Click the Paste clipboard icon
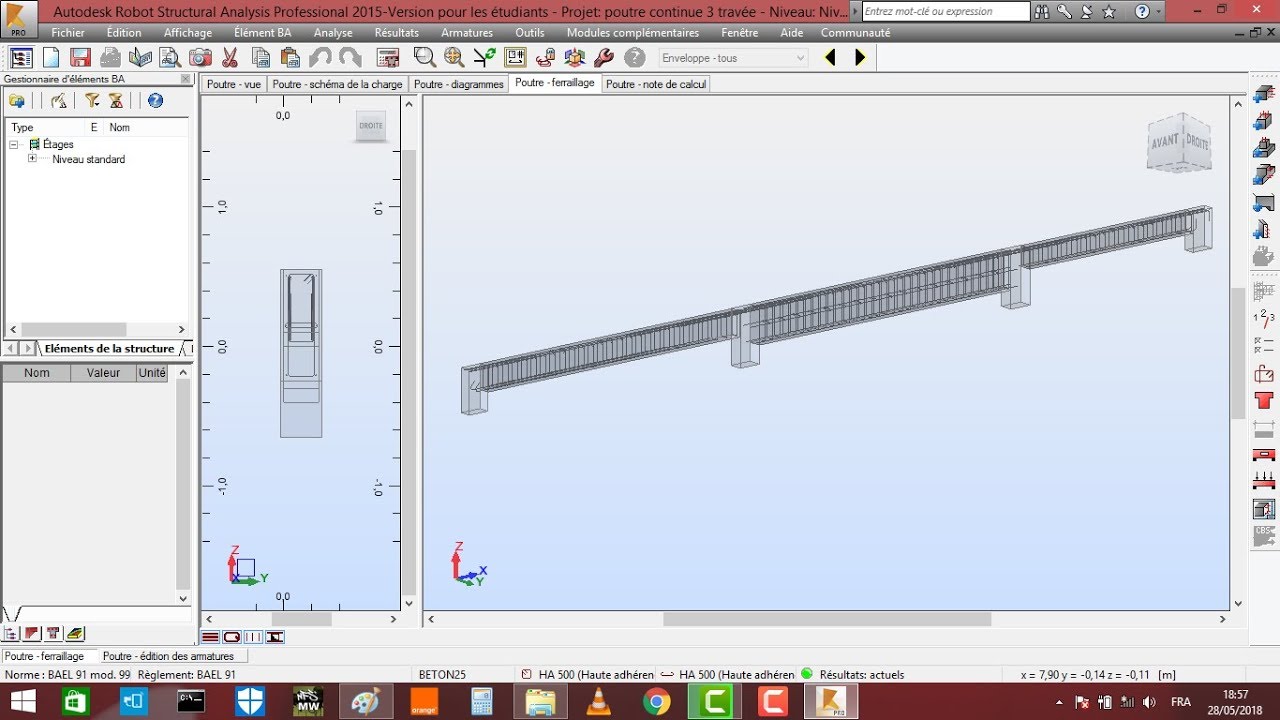Screen dimensions: 1280x720 pyautogui.click(x=290, y=58)
